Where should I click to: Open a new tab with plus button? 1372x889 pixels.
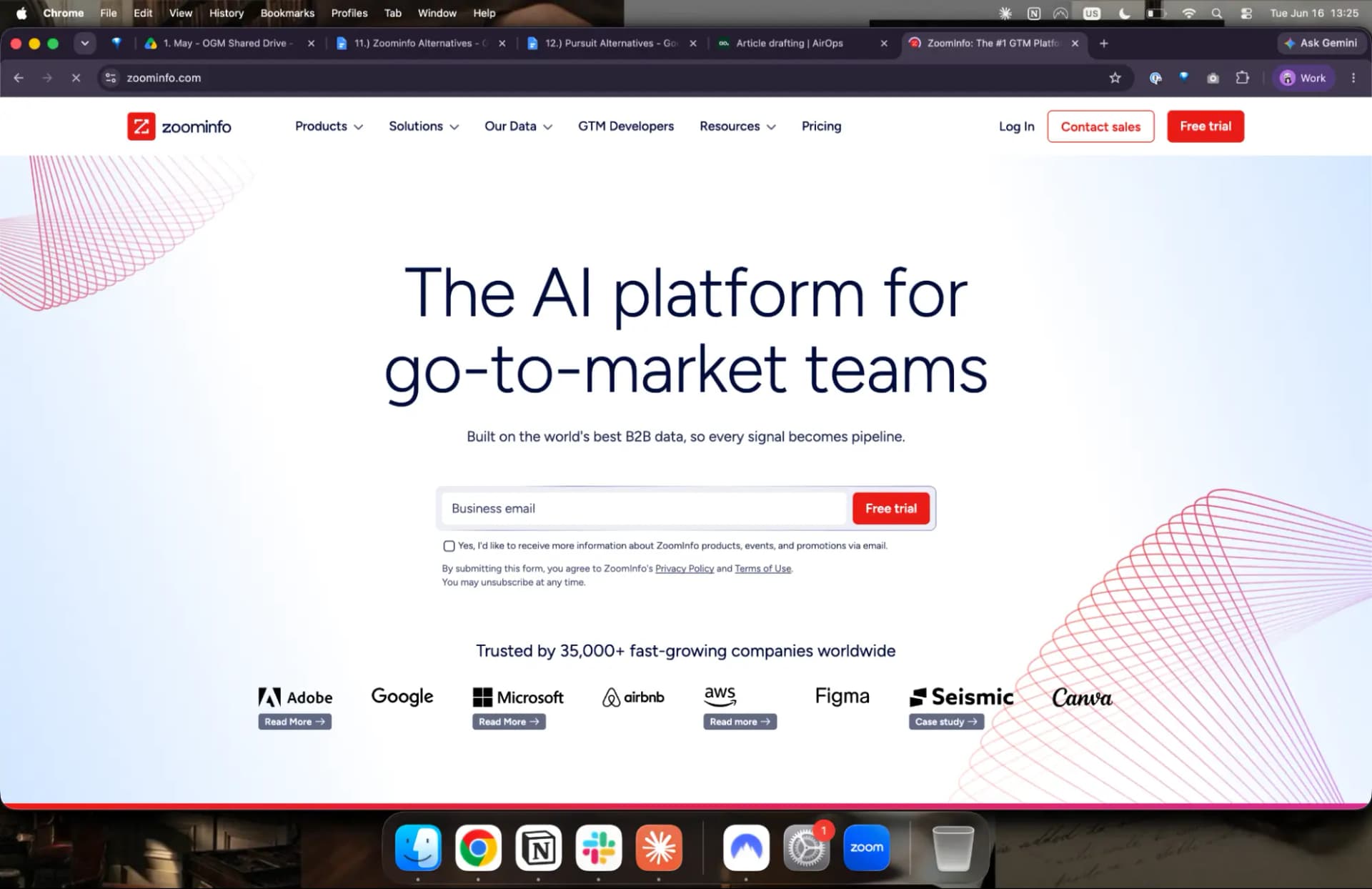coord(1104,44)
